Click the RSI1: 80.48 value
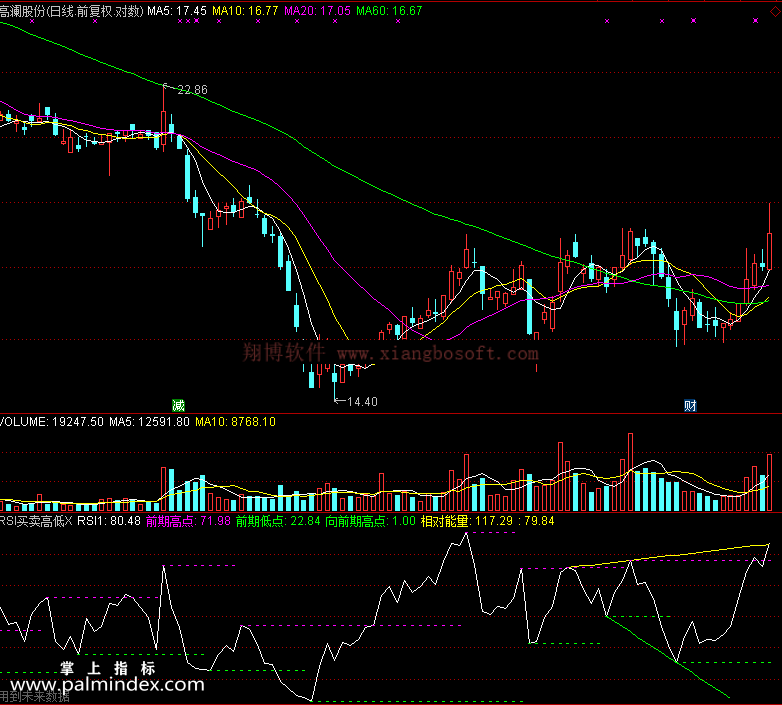The image size is (782, 705). click(109, 521)
